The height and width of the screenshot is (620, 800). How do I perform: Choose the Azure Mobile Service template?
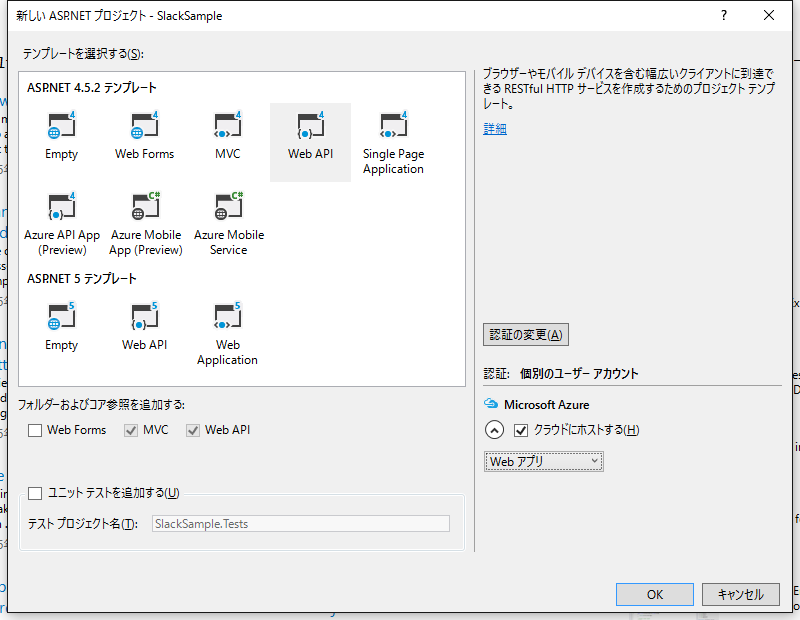pos(229,224)
